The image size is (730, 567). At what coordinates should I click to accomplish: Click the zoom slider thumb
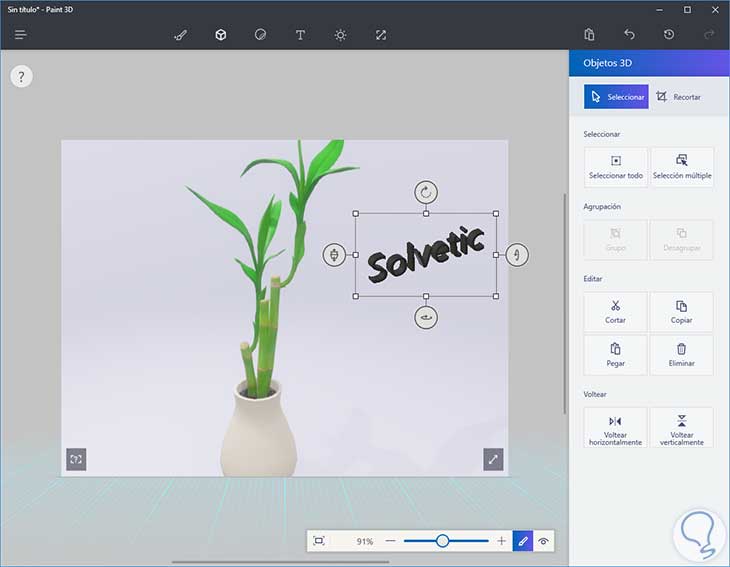(x=442, y=541)
